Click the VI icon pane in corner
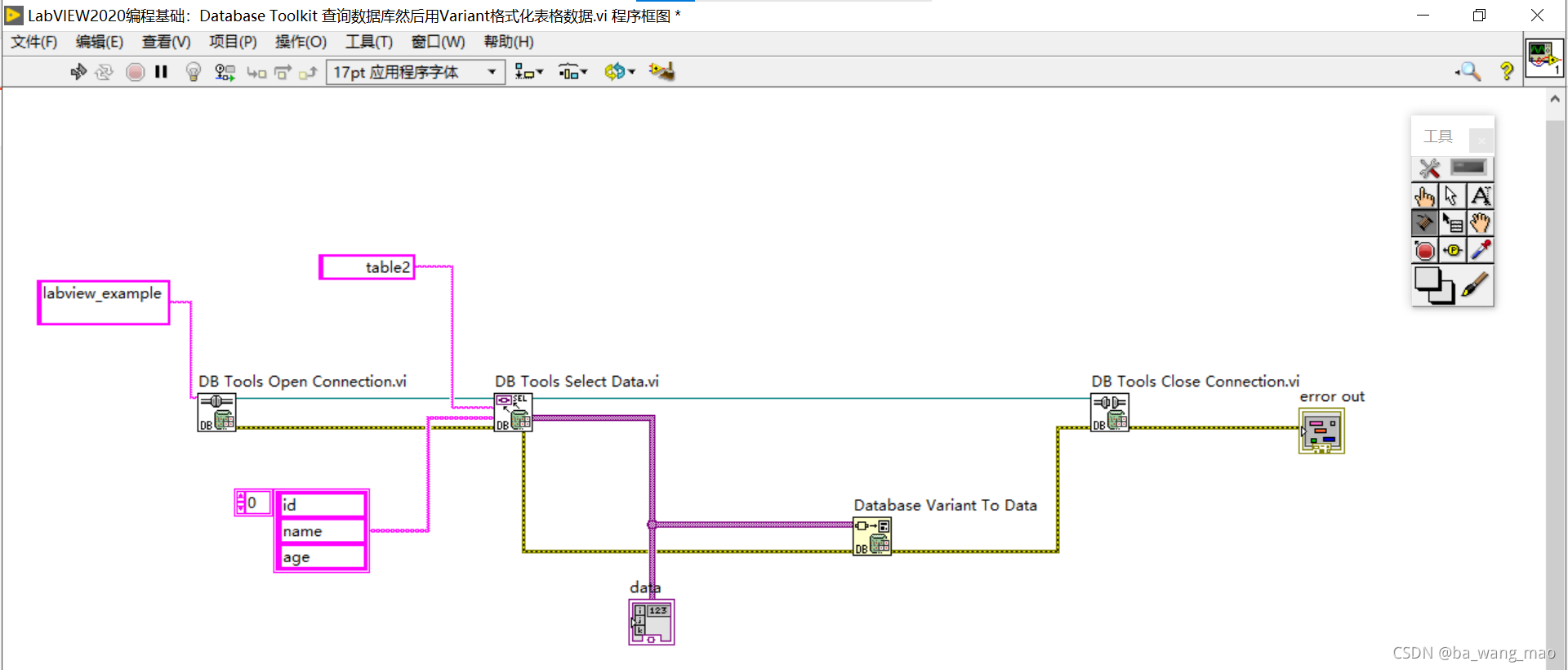The image size is (1568, 670). [x=1544, y=58]
